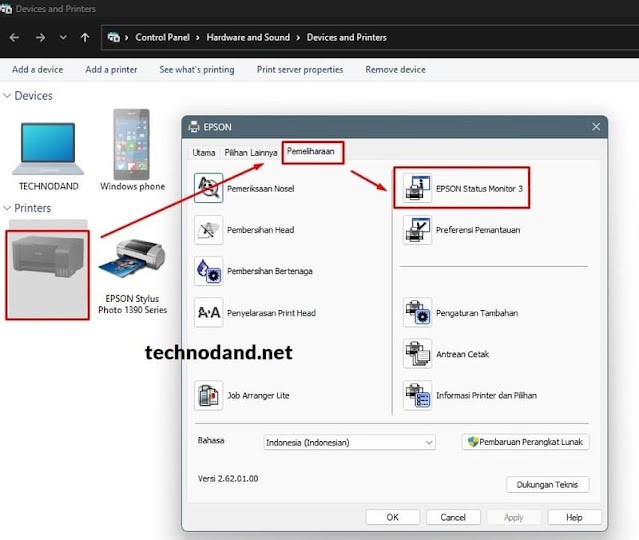Screen dimensions: 639x540
Task: Click Add a printer command
Action: click(x=111, y=70)
